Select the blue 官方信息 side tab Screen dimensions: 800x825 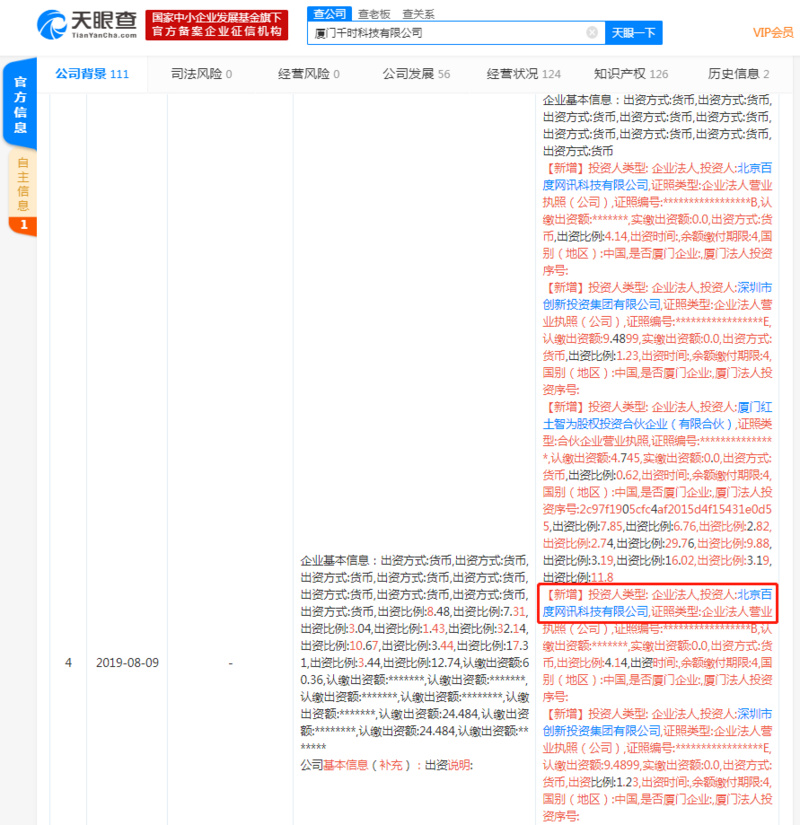[x=21, y=105]
